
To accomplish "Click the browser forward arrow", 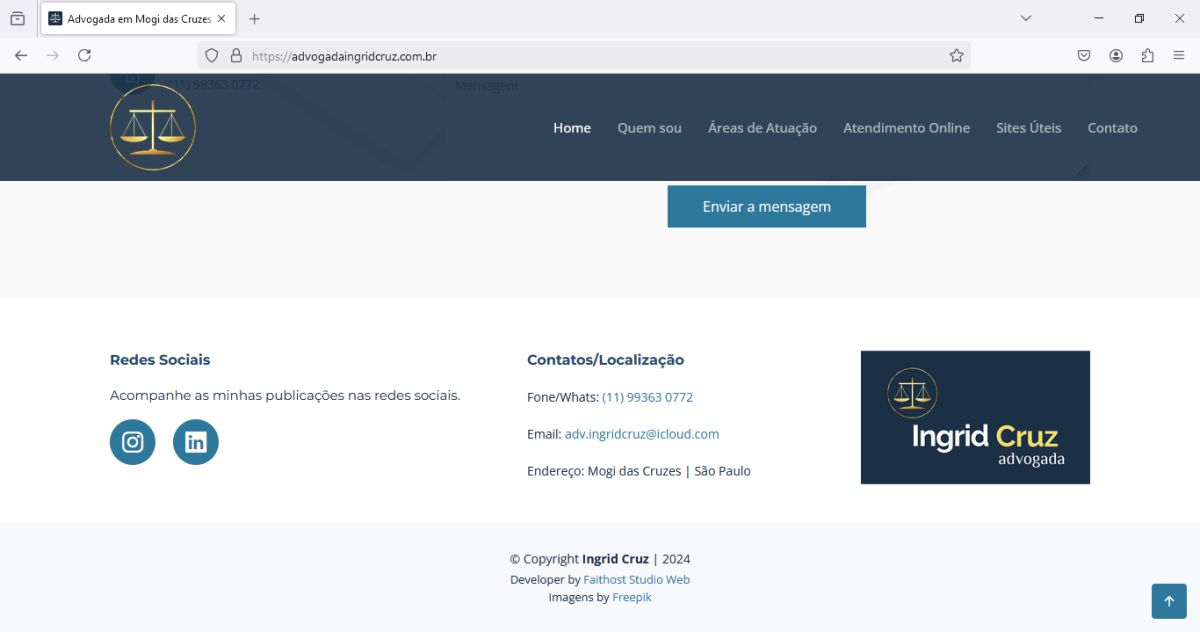I will coord(53,56).
